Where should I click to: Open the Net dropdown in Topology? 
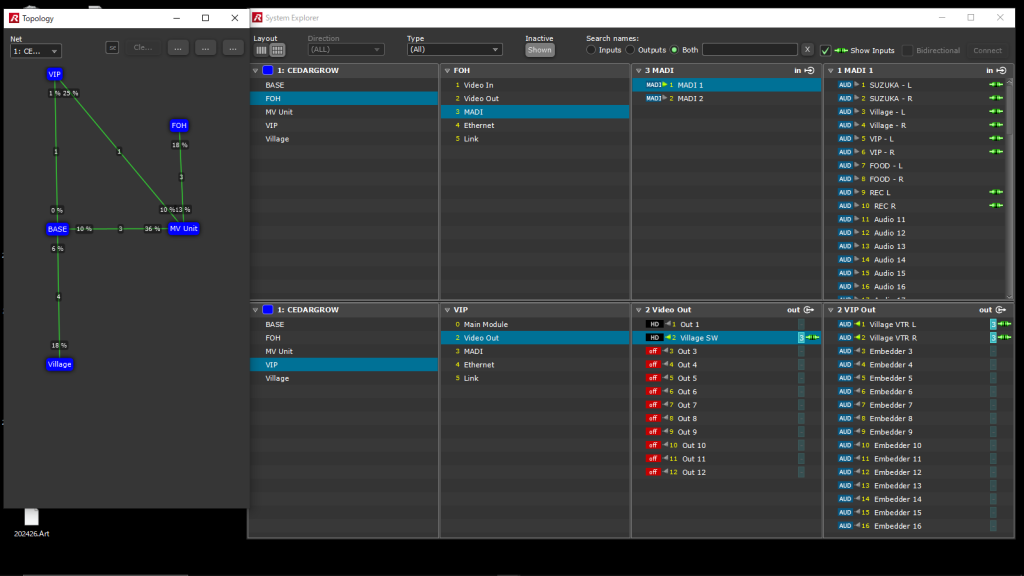[x=36, y=51]
